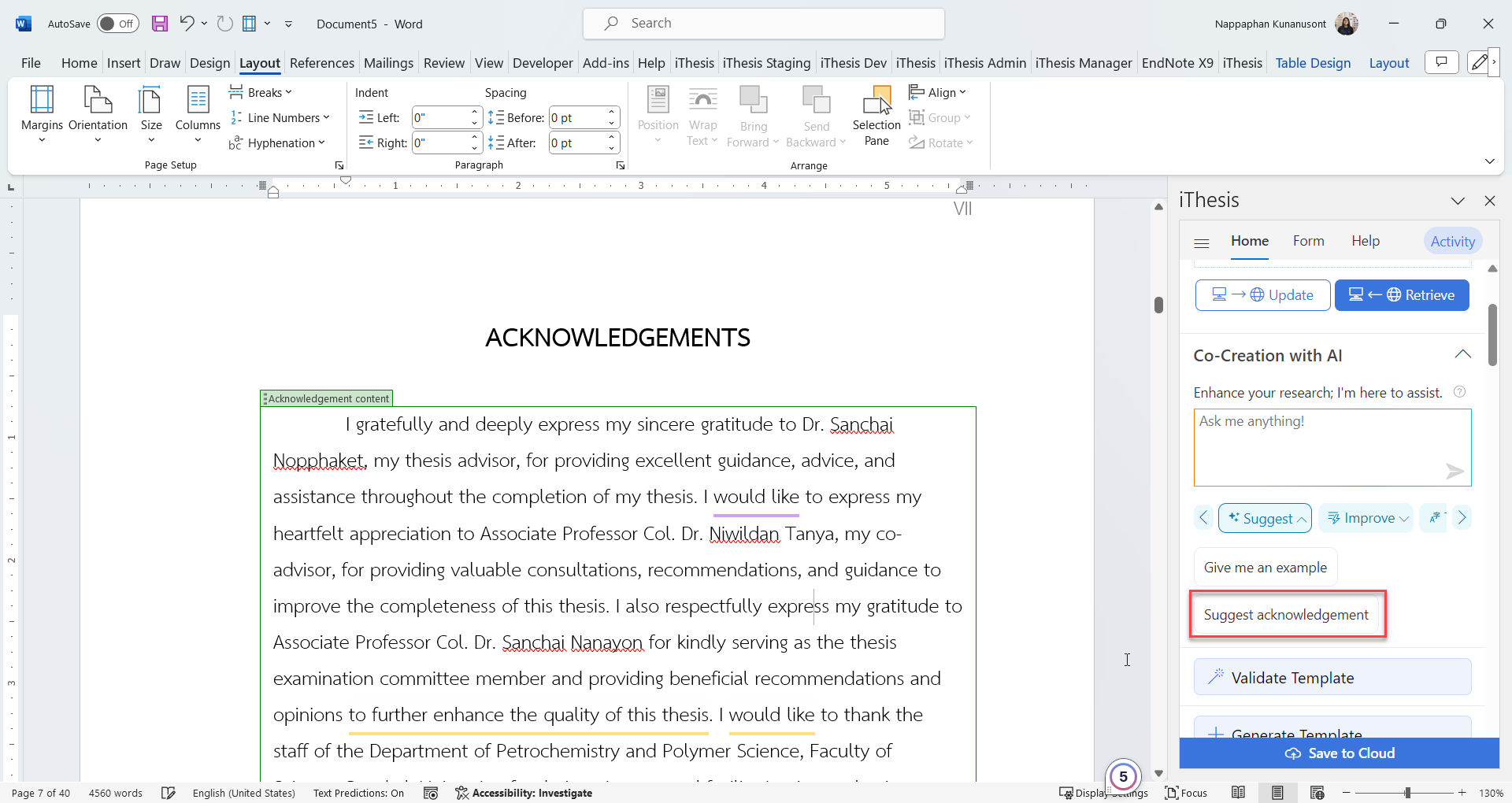Viewport: 1512px width, 803px height.
Task: Open page Size options
Action: (x=150, y=115)
